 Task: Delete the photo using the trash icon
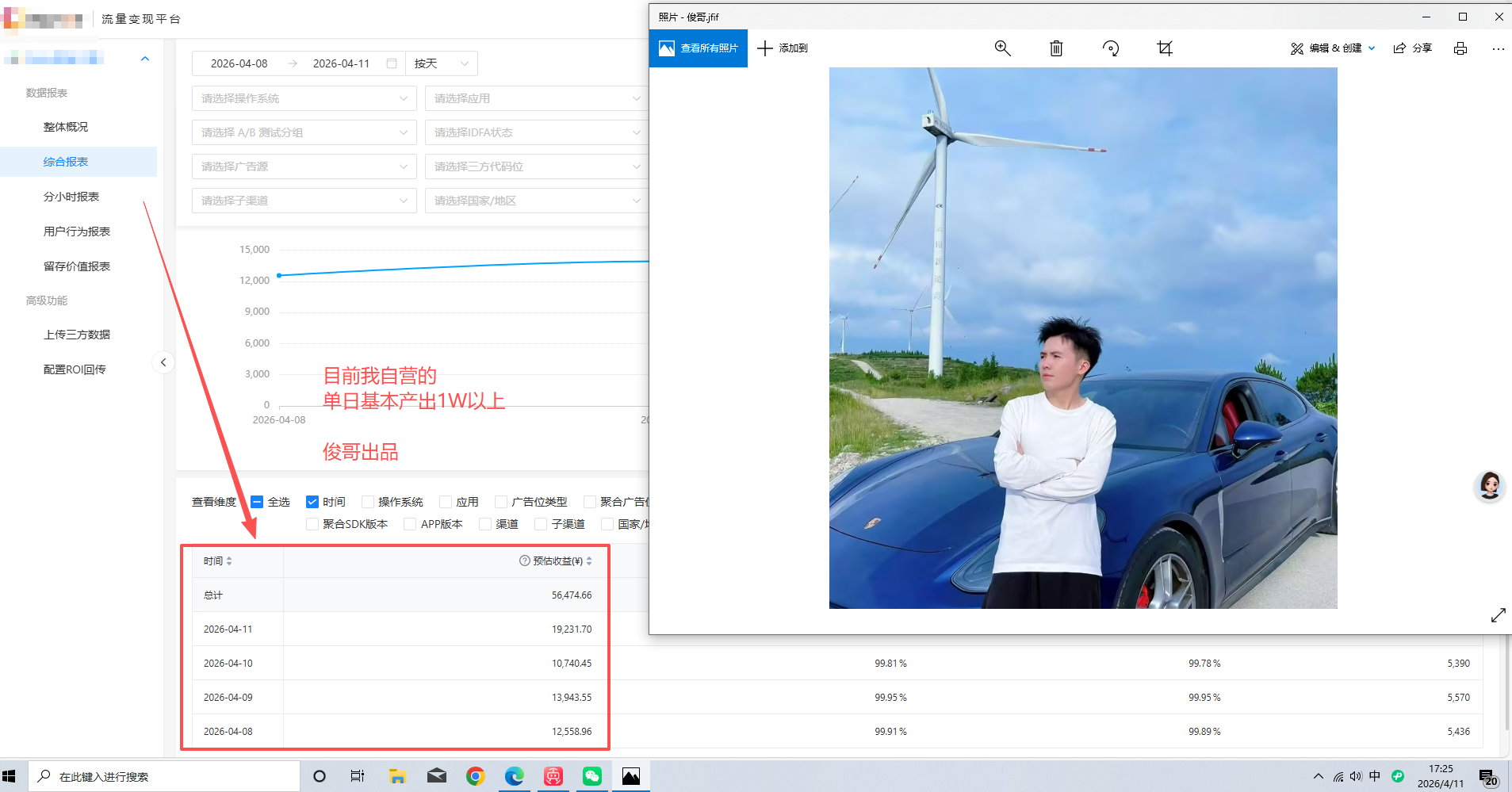coord(1055,48)
